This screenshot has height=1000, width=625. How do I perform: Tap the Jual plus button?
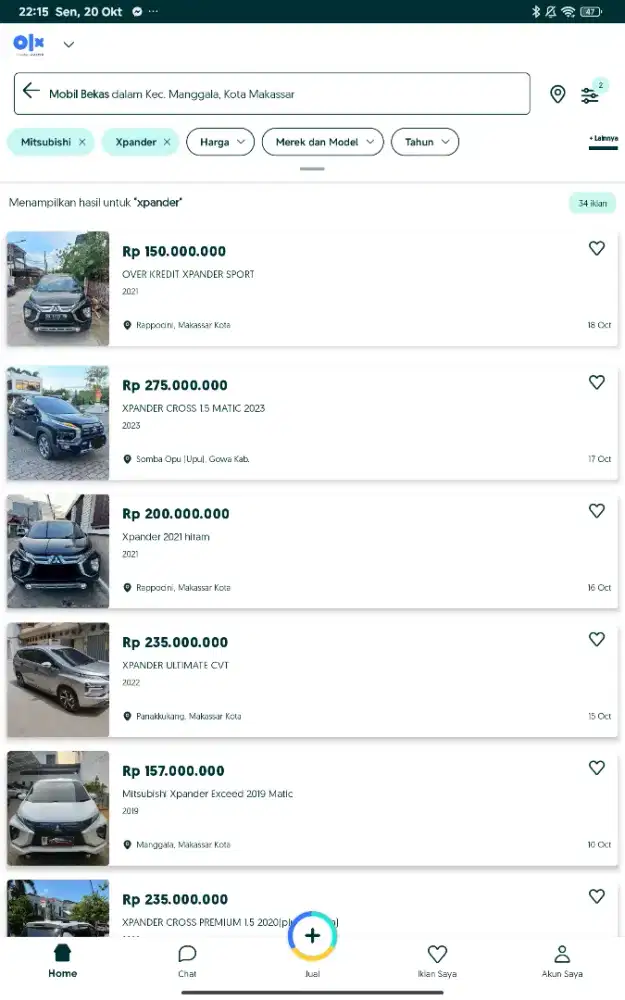[312, 936]
